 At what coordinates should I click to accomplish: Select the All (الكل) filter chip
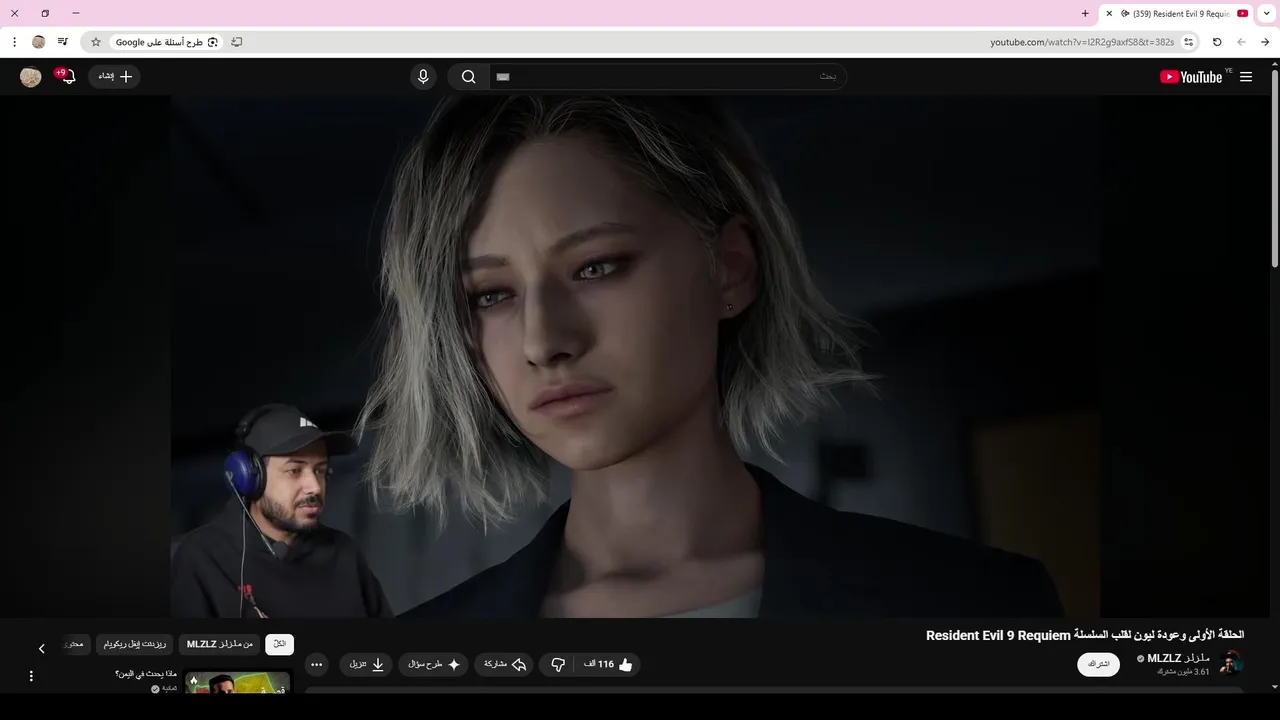[279, 644]
